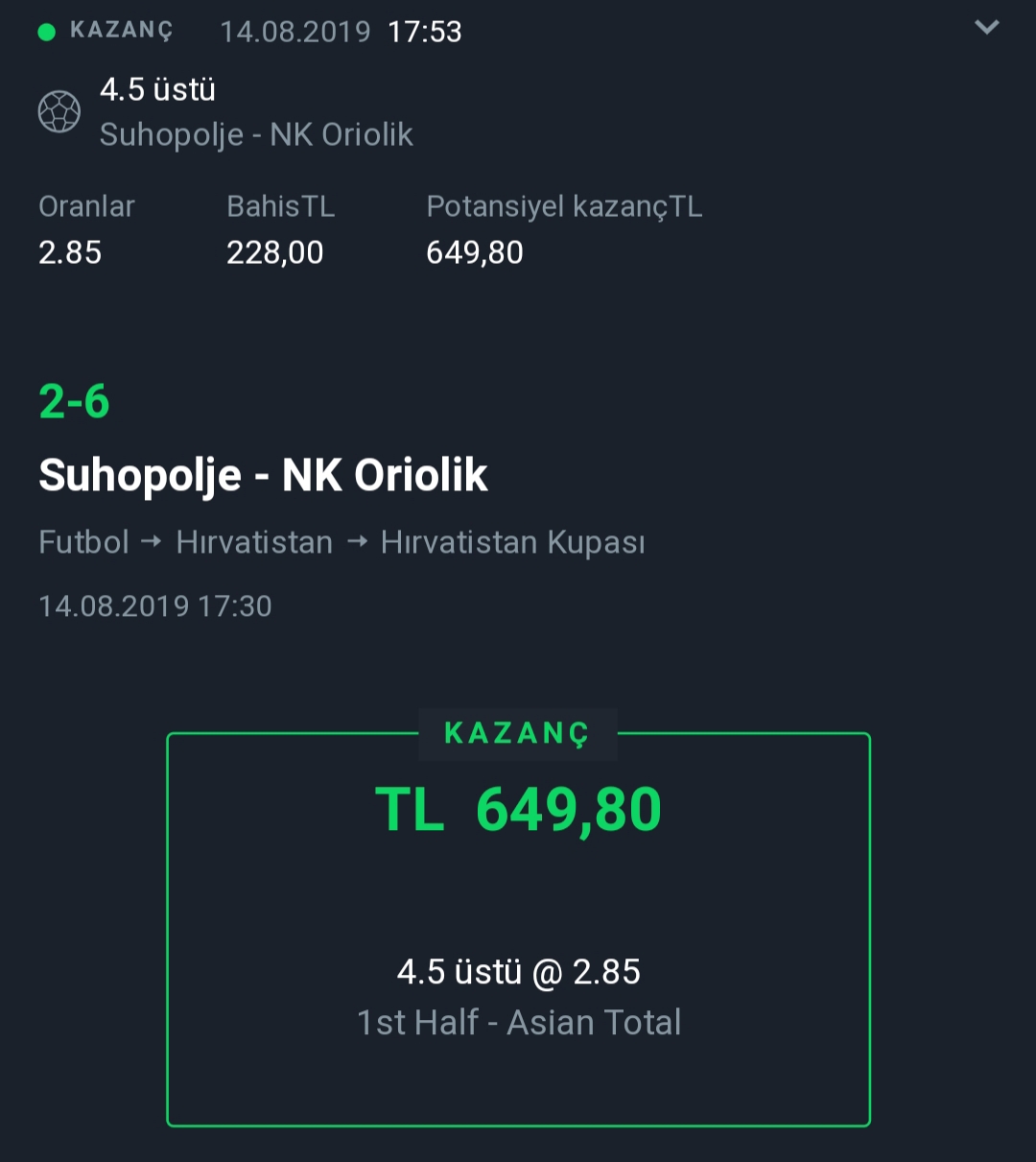This screenshot has height=1162, width=1036.
Task: Tap the 1st Half - Asian Total label
Action: pyautogui.click(x=519, y=1023)
